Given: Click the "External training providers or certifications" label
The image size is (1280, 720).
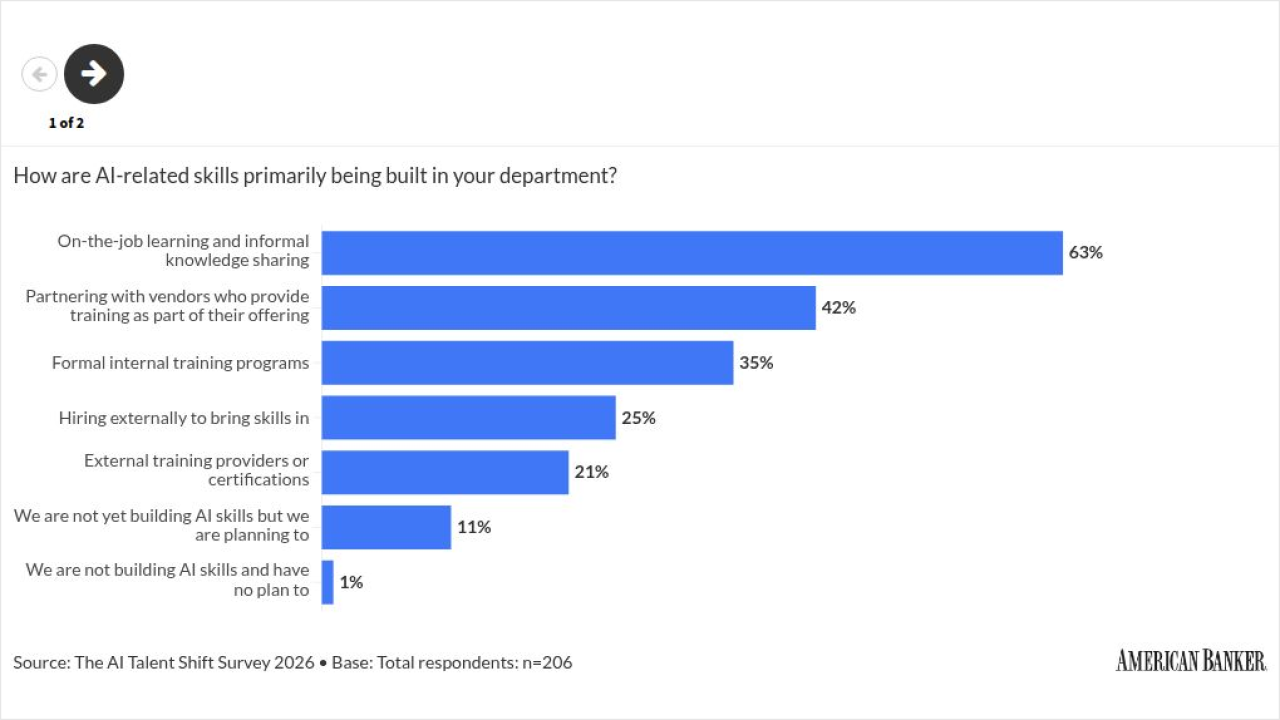Looking at the screenshot, I should point(197,471).
